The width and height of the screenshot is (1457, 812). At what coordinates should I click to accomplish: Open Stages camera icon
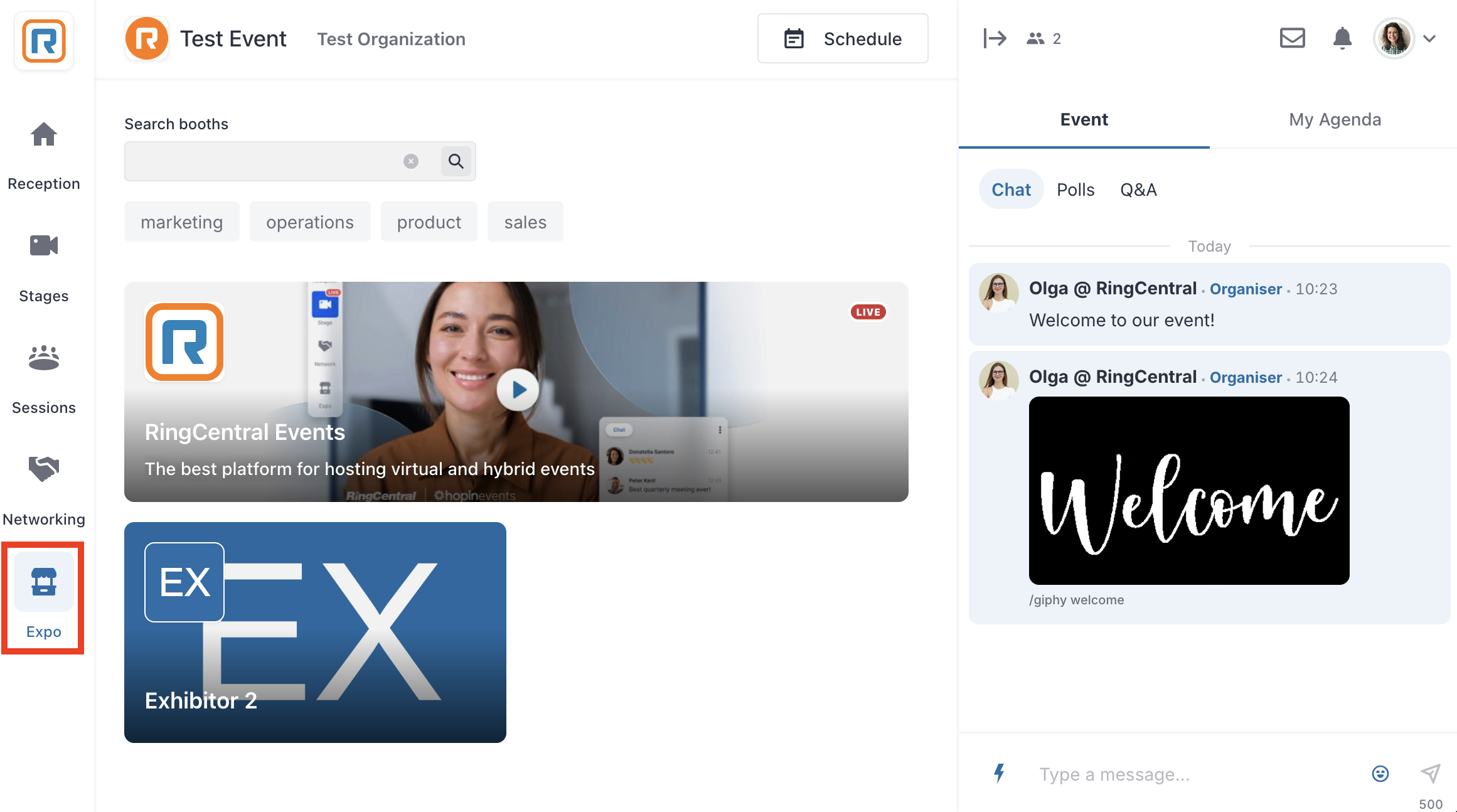[44, 245]
